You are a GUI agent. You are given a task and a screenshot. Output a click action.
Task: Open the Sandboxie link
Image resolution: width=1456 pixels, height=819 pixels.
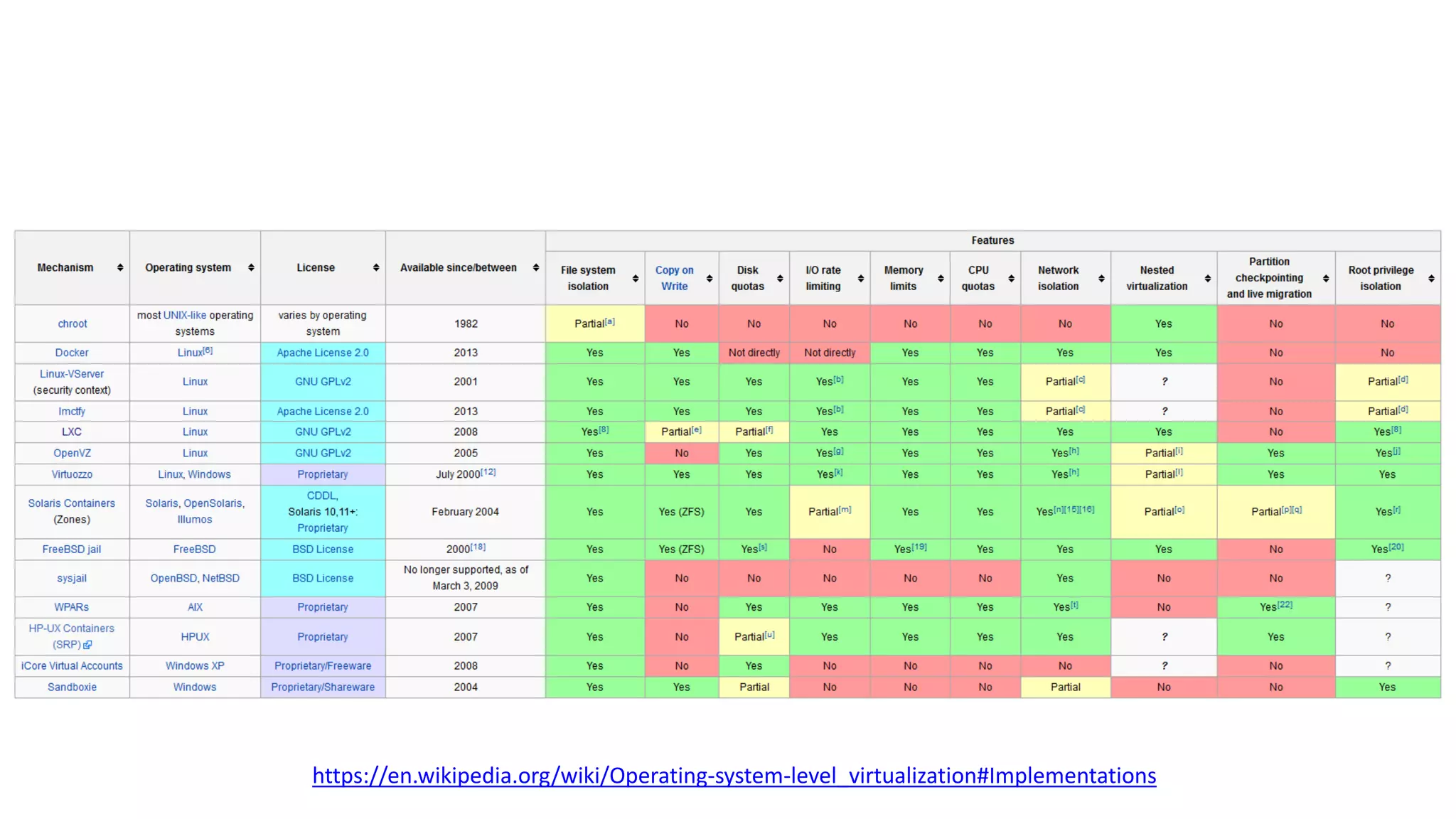point(72,687)
